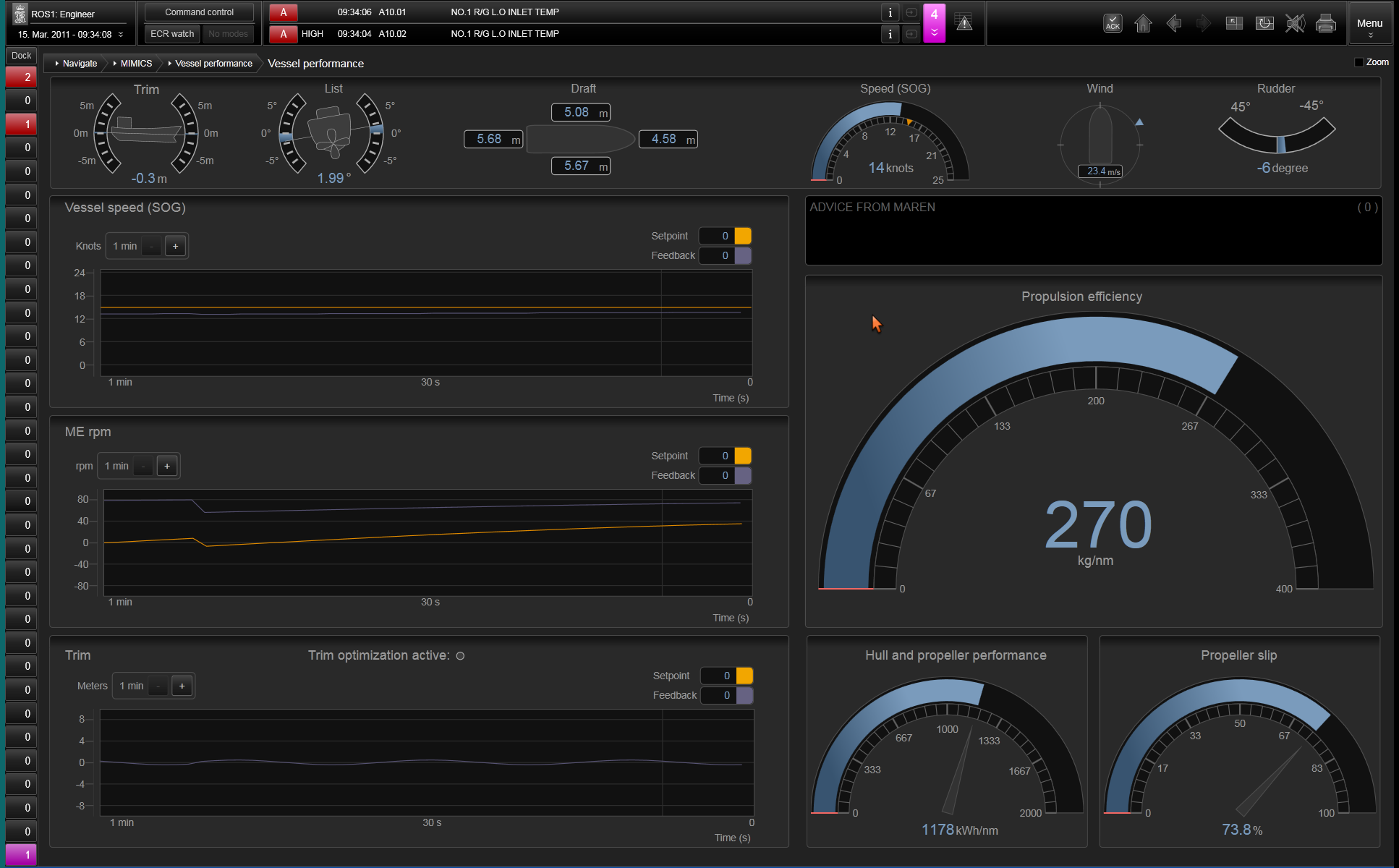Open Navigate breadcrumb menu
Viewport: 1399px width, 868px height.
coord(76,64)
